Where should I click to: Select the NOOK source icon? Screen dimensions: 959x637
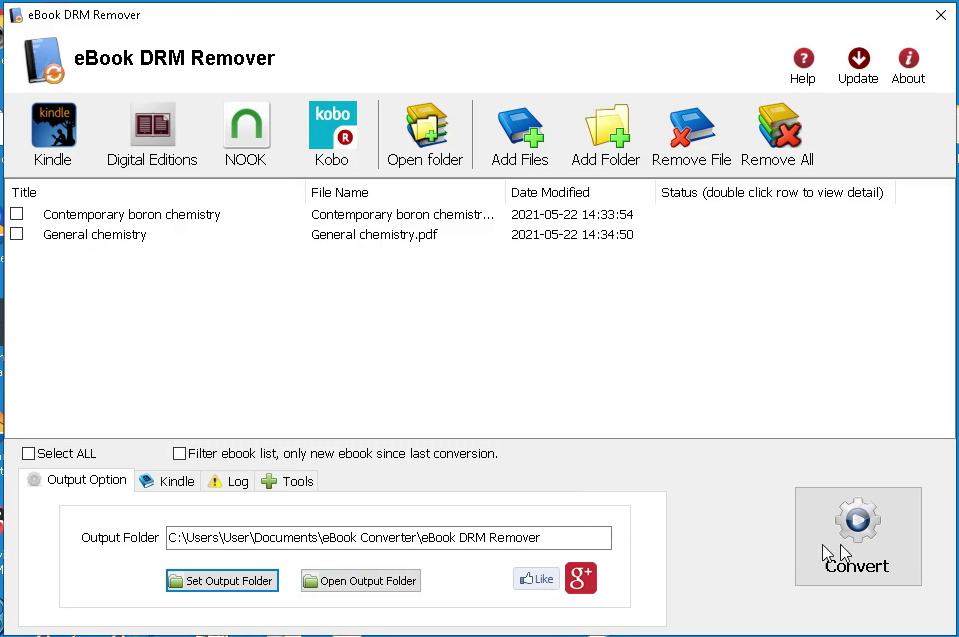246,125
